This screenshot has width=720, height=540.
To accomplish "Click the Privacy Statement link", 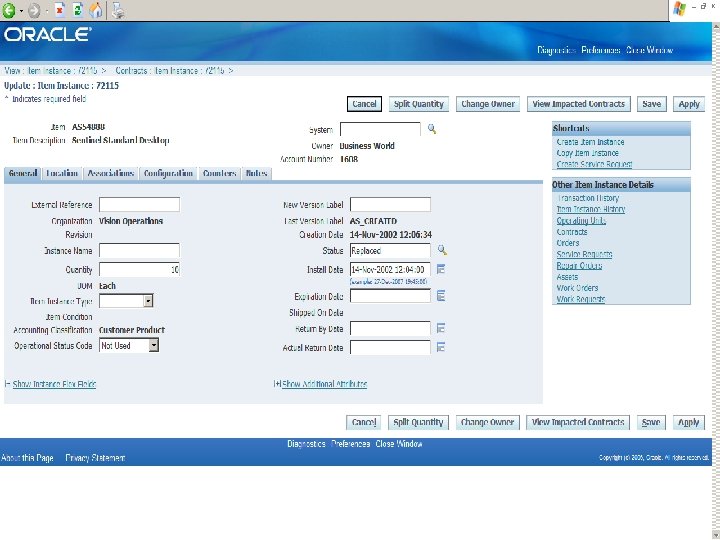I will pyautogui.click(x=95, y=458).
